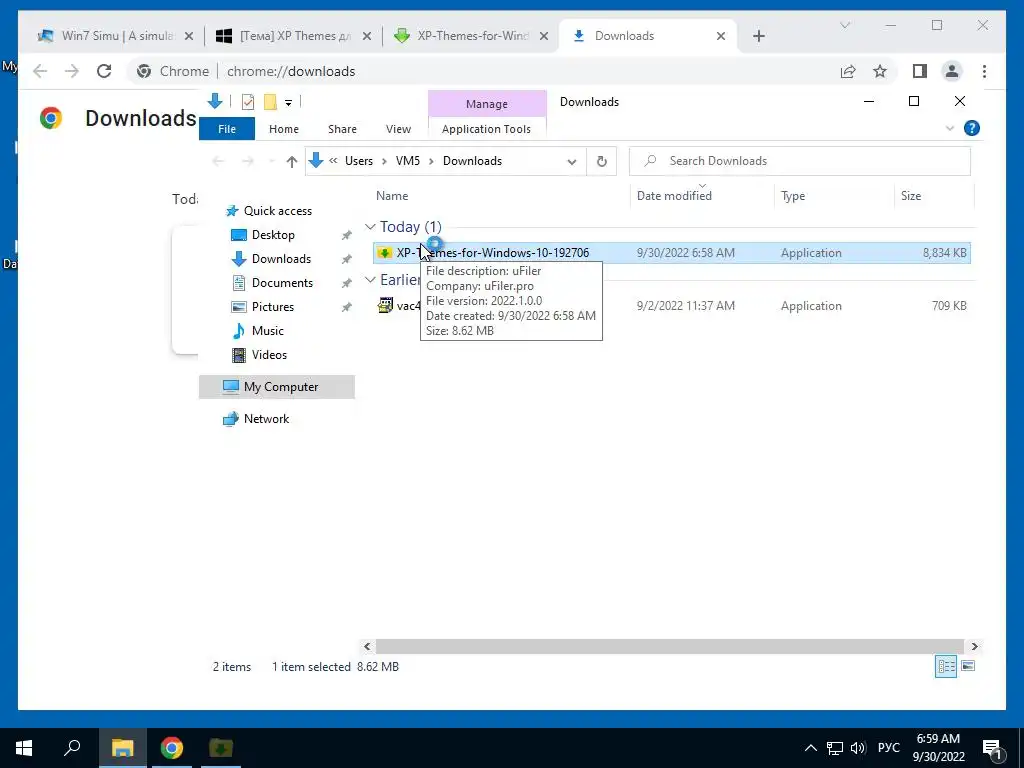Sort by Size column header
1024x768 pixels.
click(911, 196)
